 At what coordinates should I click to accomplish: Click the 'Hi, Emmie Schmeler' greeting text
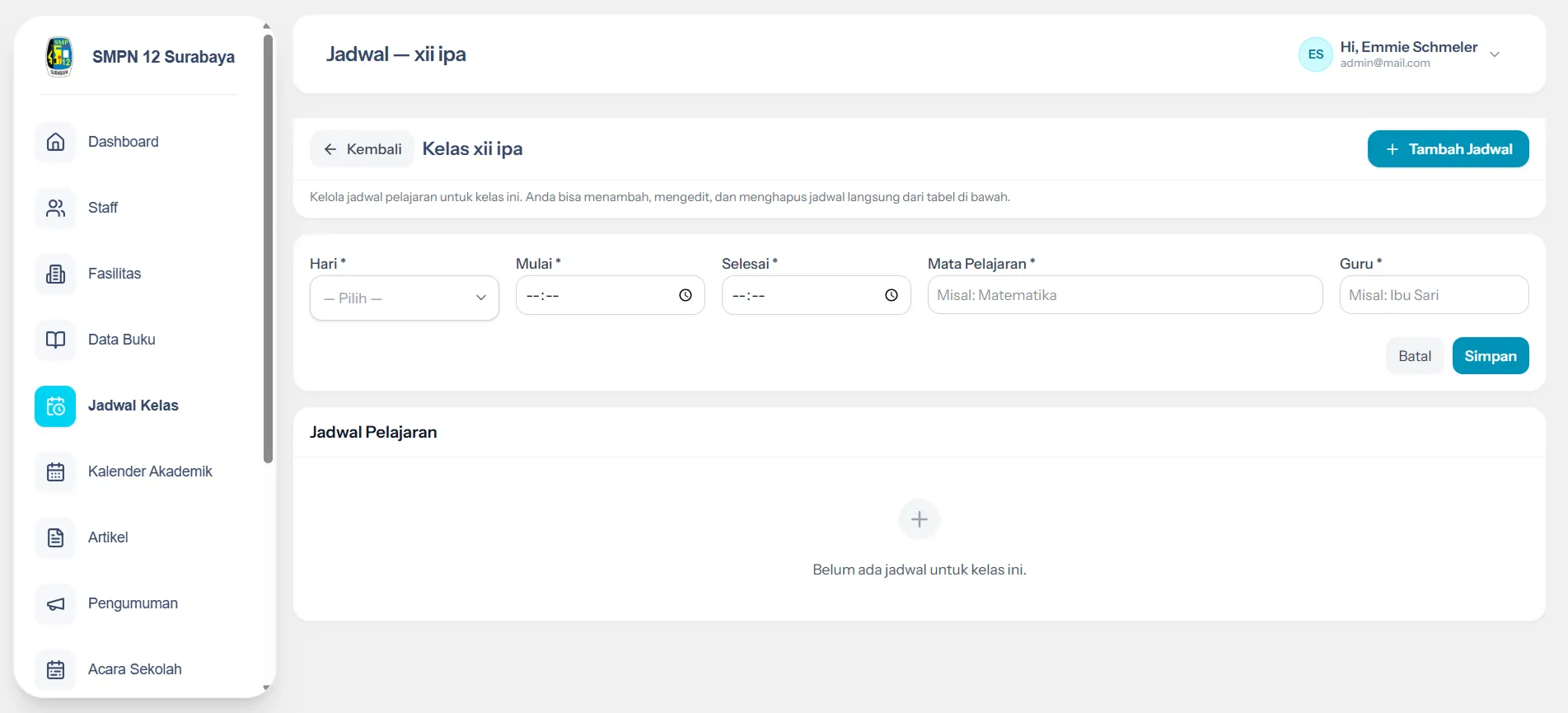click(x=1409, y=47)
